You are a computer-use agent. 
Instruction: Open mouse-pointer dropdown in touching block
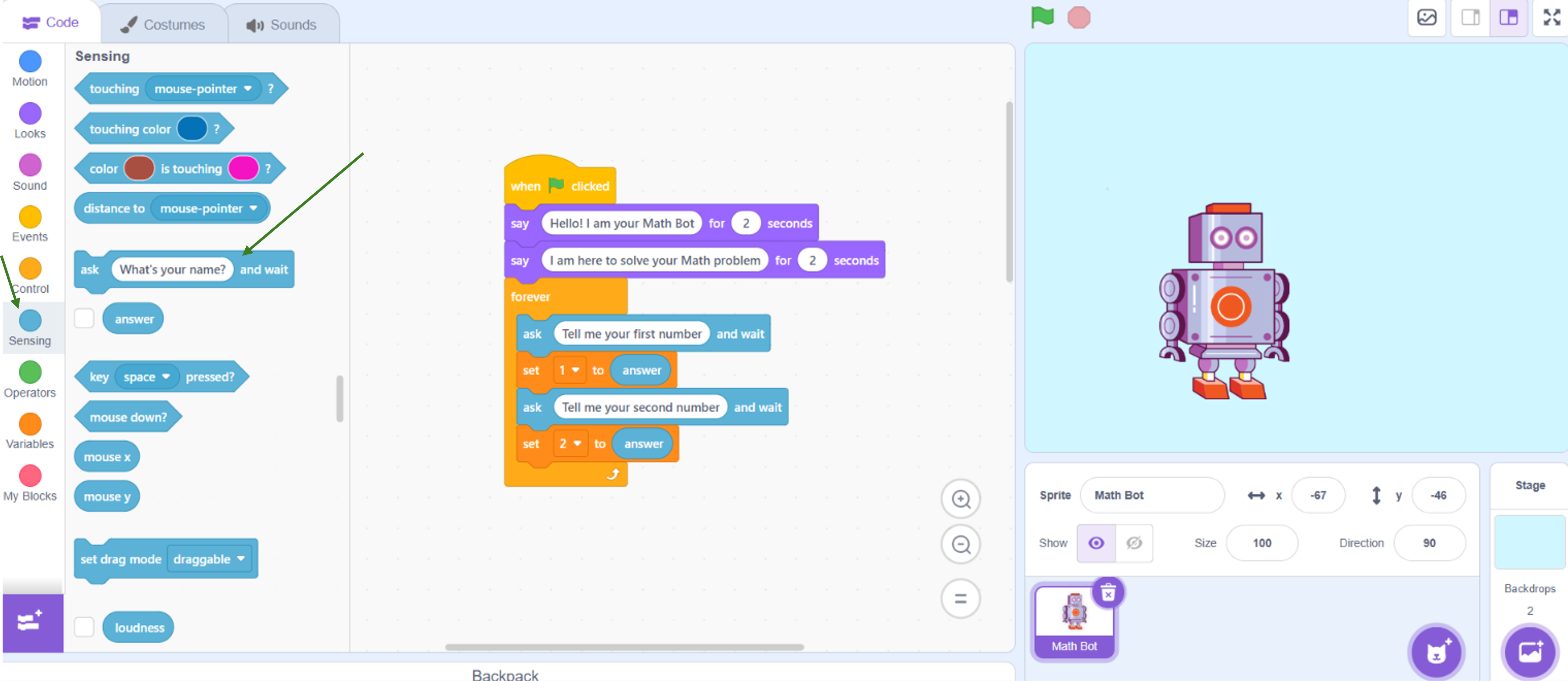pos(203,89)
